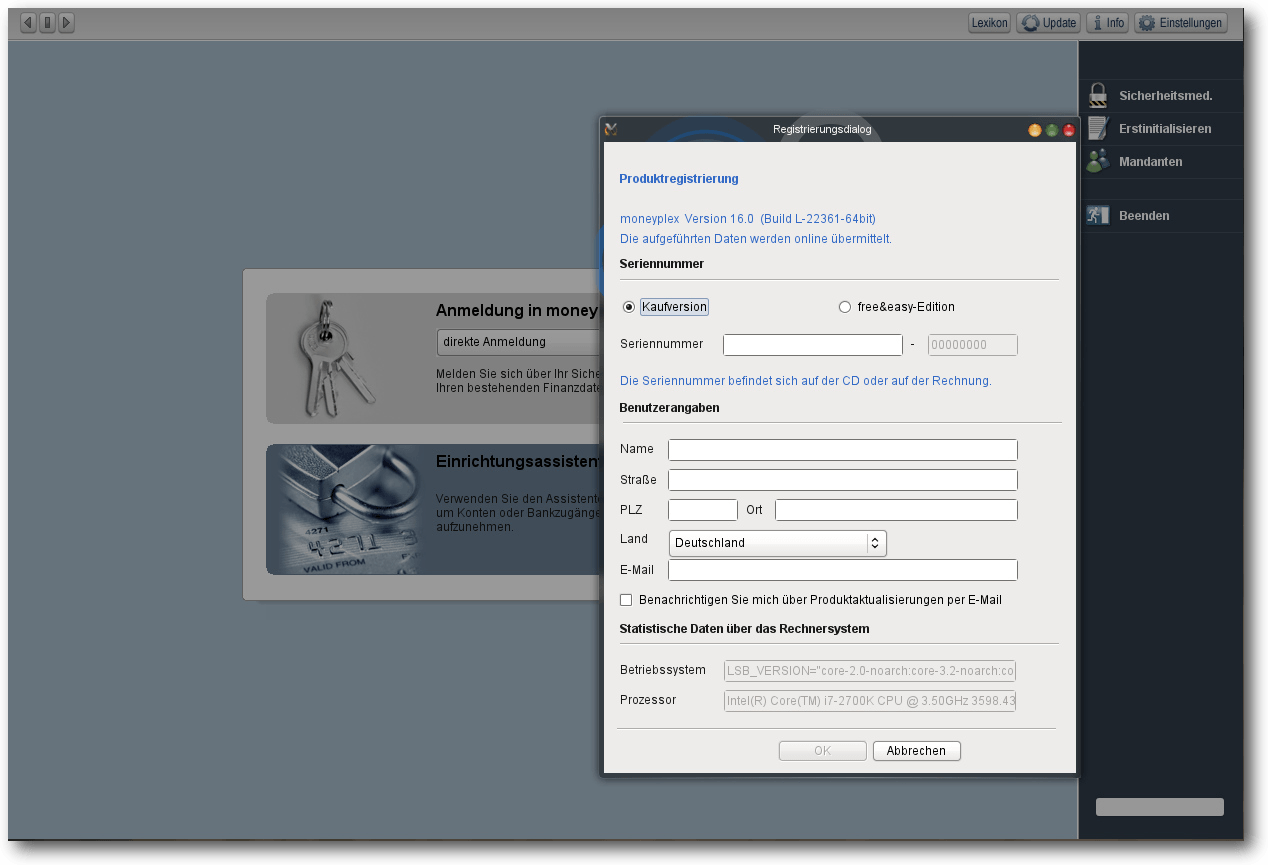1268x865 pixels.
Task: Click the Registrierungsdialog title bar text
Action: point(822,130)
